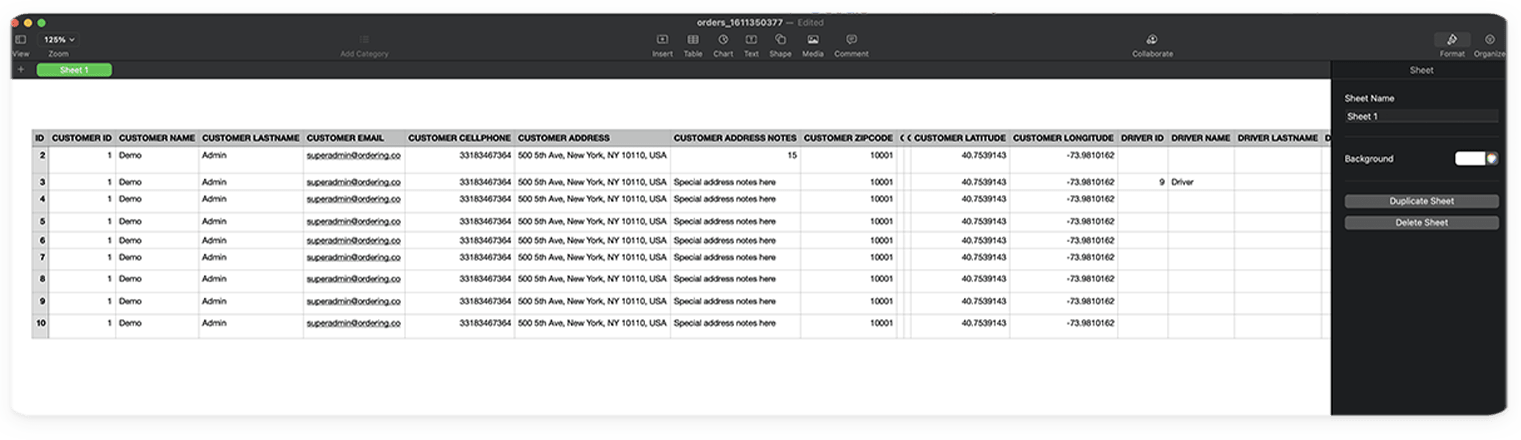Select the ID column header
The width and height of the screenshot is (1521, 440).
pyautogui.click(x=40, y=138)
